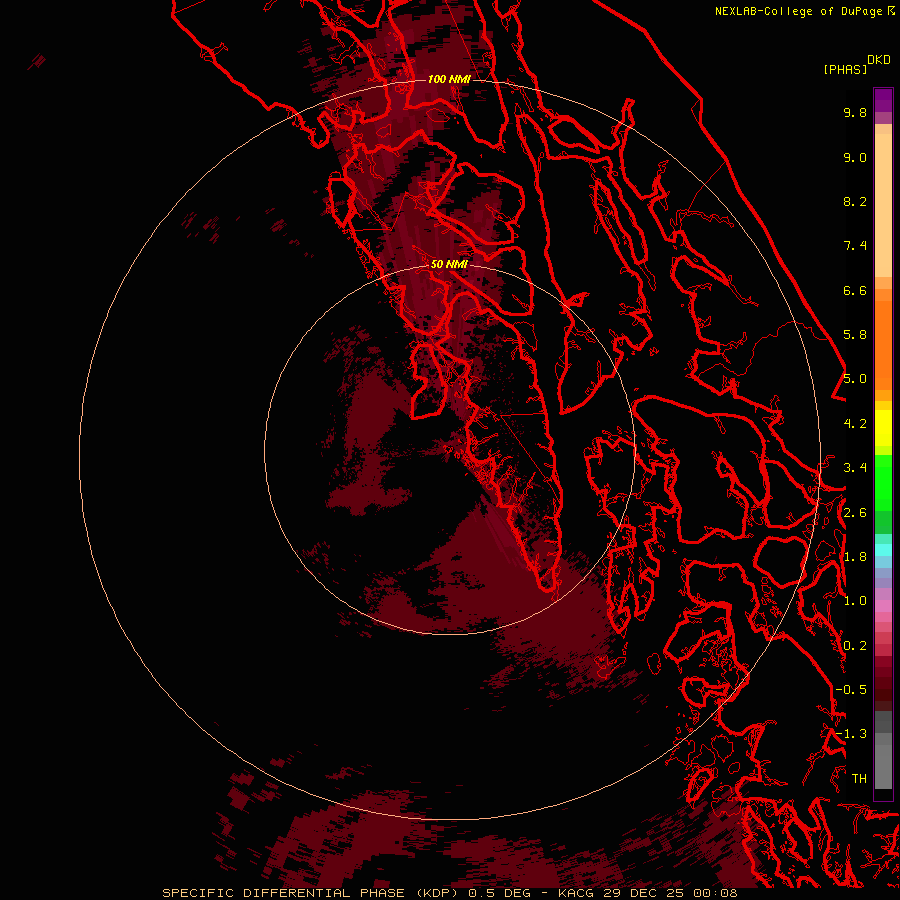The height and width of the screenshot is (900, 900).
Task: Click the 2.6 value on the color scale
Action: (855, 513)
